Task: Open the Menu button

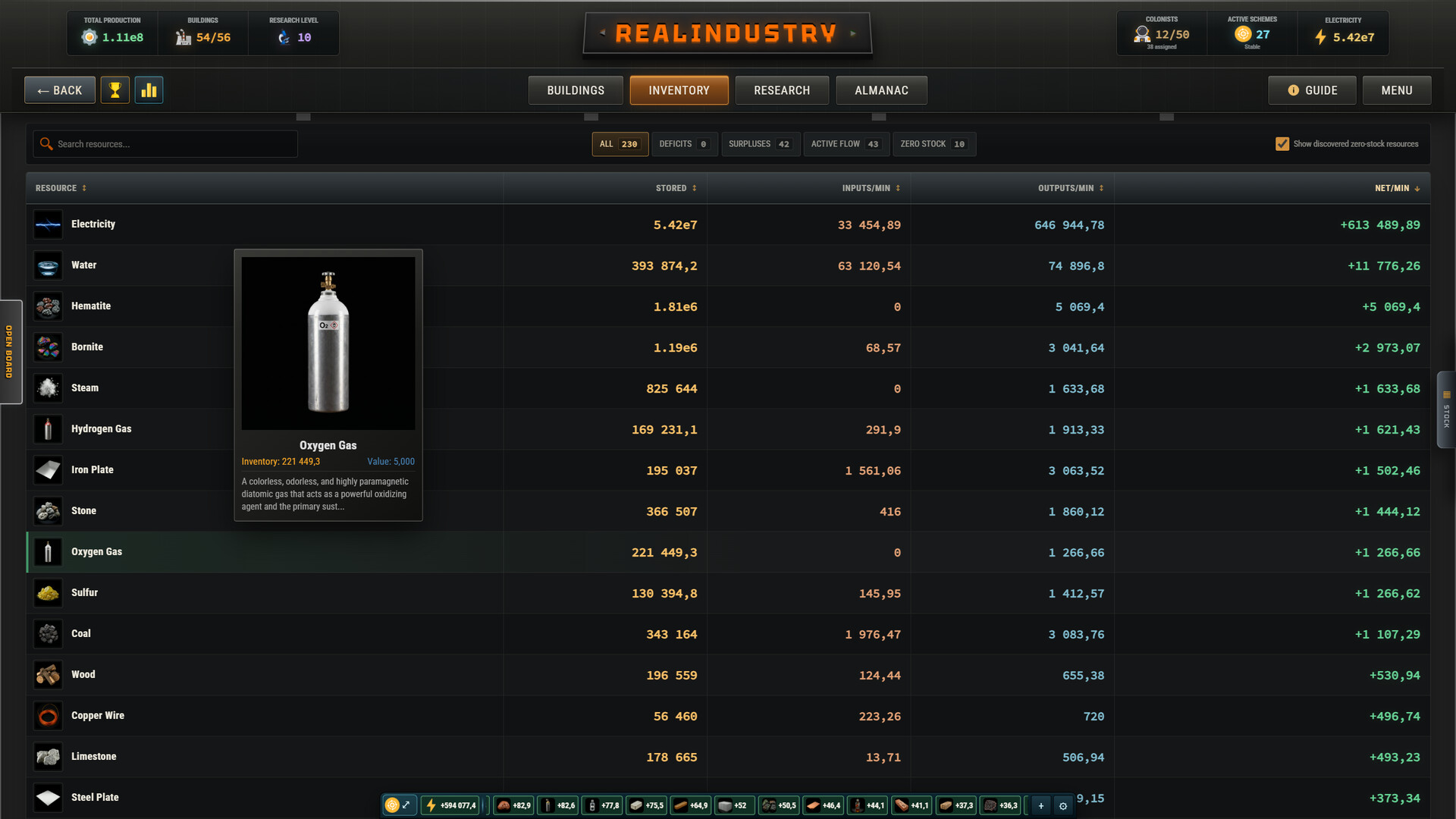Action: (1397, 90)
